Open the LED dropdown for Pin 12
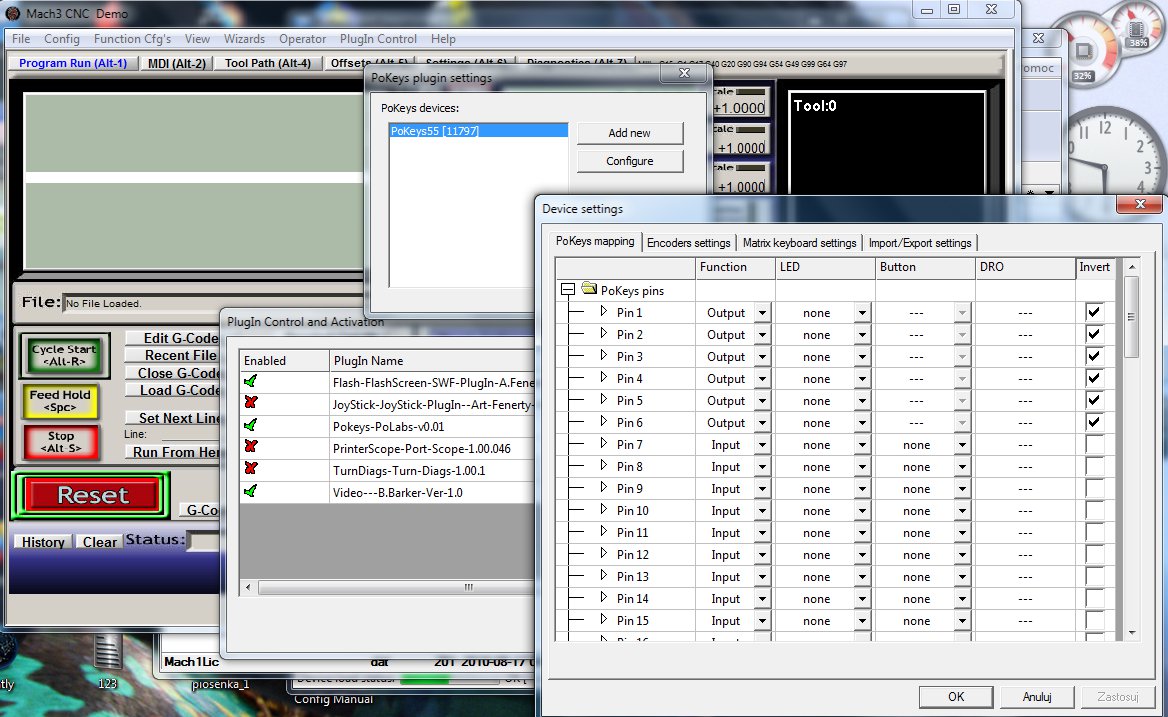The height and width of the screenshot is (717, 1168). (x=862, y=555)
